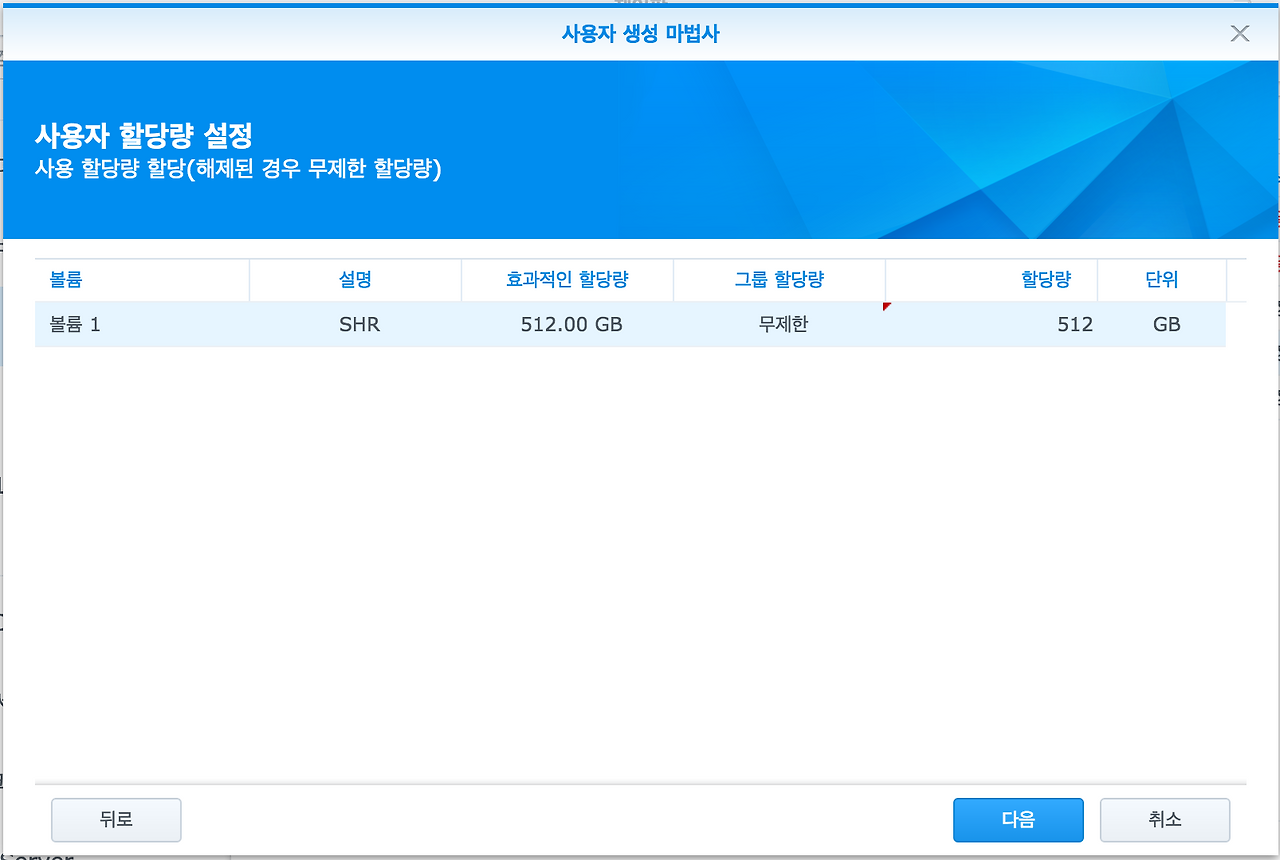Go back with the 뒤로 button

click(116, 820)
